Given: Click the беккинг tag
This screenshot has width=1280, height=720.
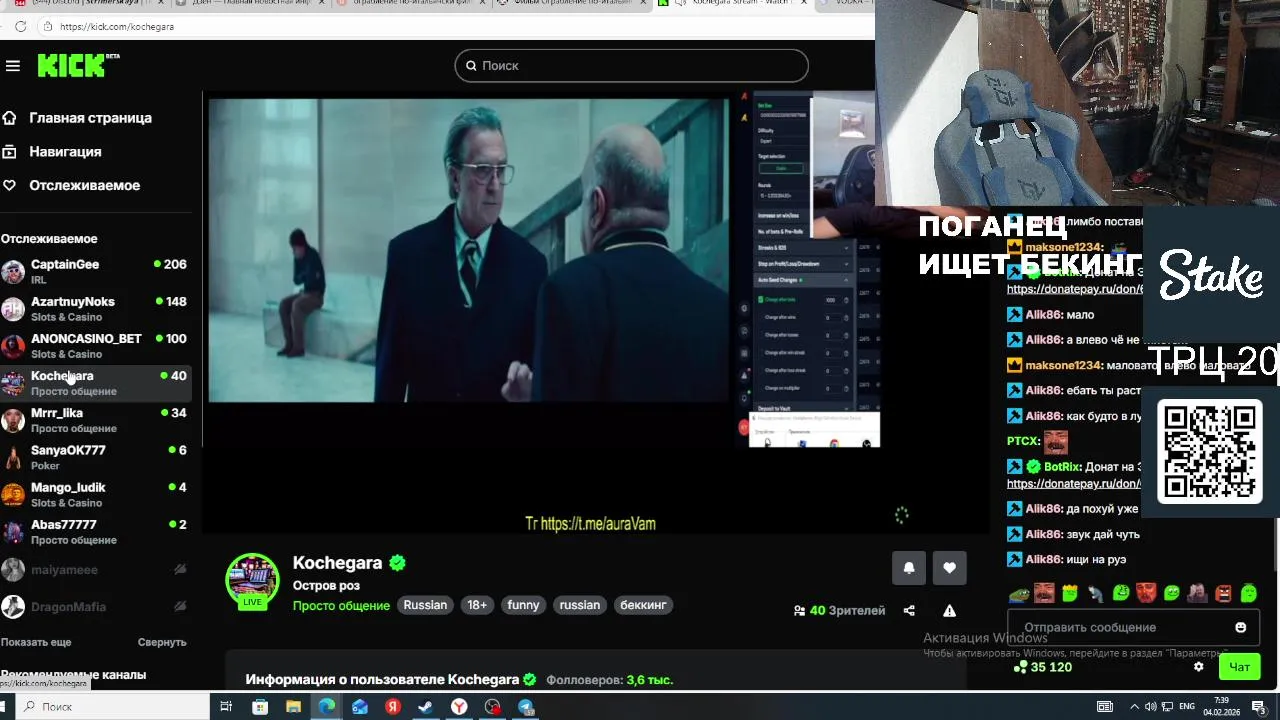Looking at the screenshot, I should coord(643,605).
